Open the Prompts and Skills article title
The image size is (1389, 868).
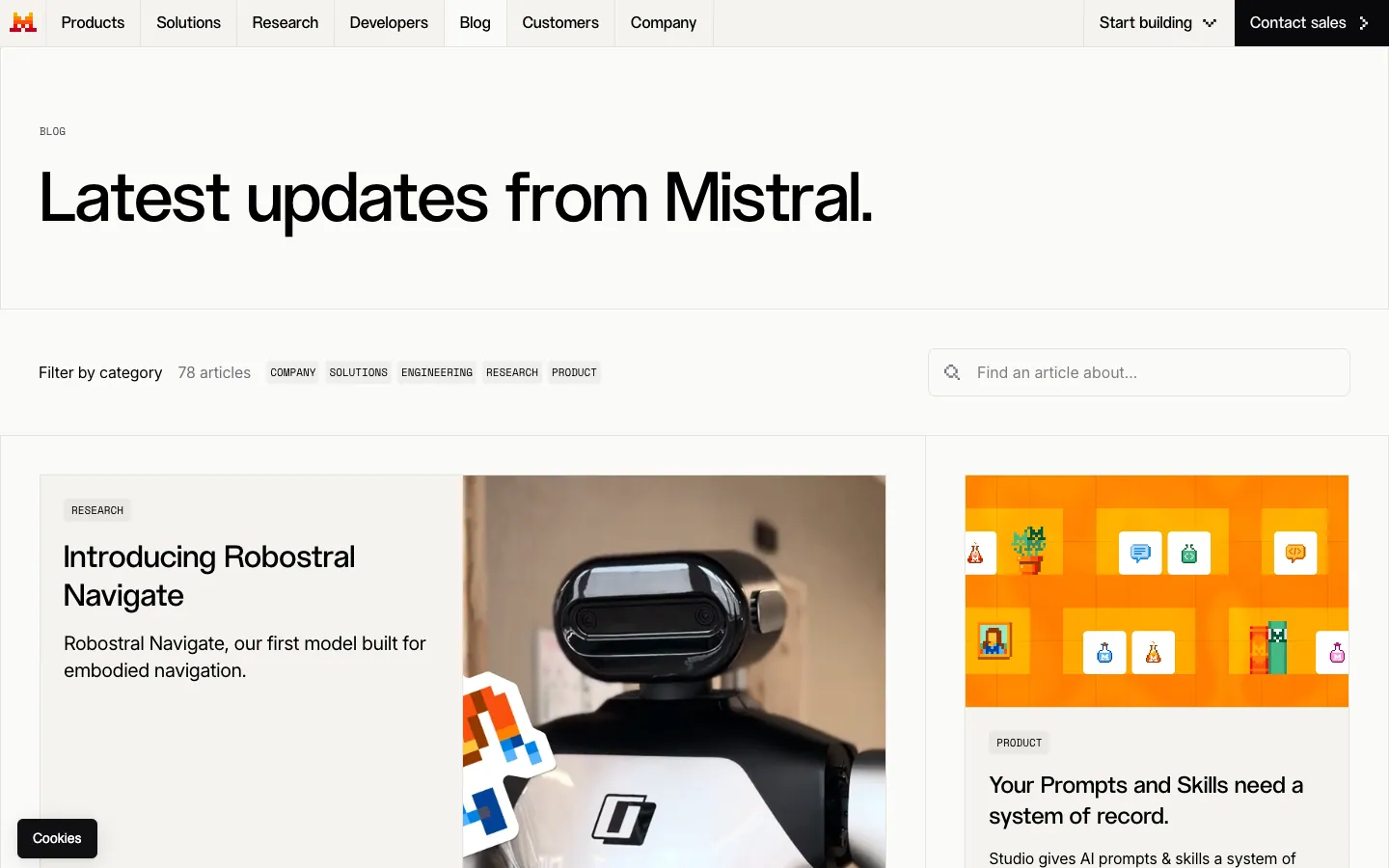click(1146, 800)
